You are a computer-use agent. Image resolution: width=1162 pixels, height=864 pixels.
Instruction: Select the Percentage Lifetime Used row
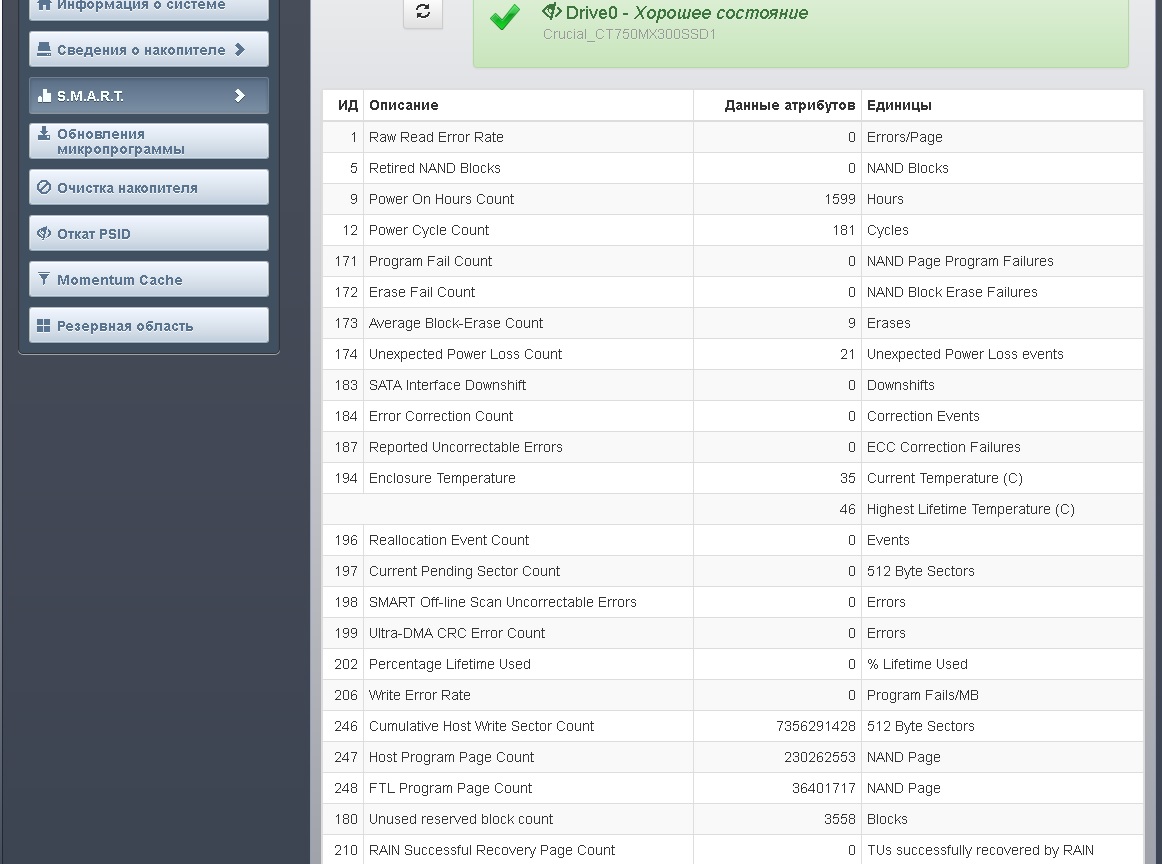[x=449, y=664]
